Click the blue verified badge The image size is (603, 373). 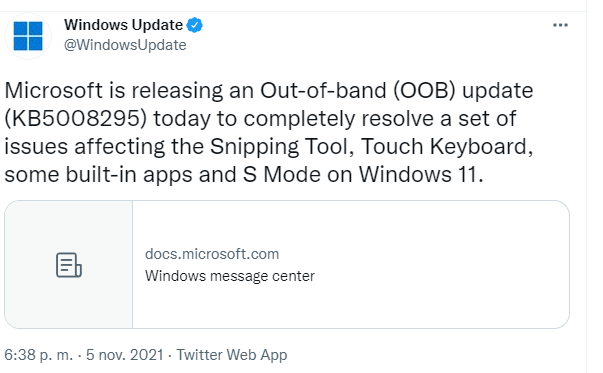[x=195, y=25]
